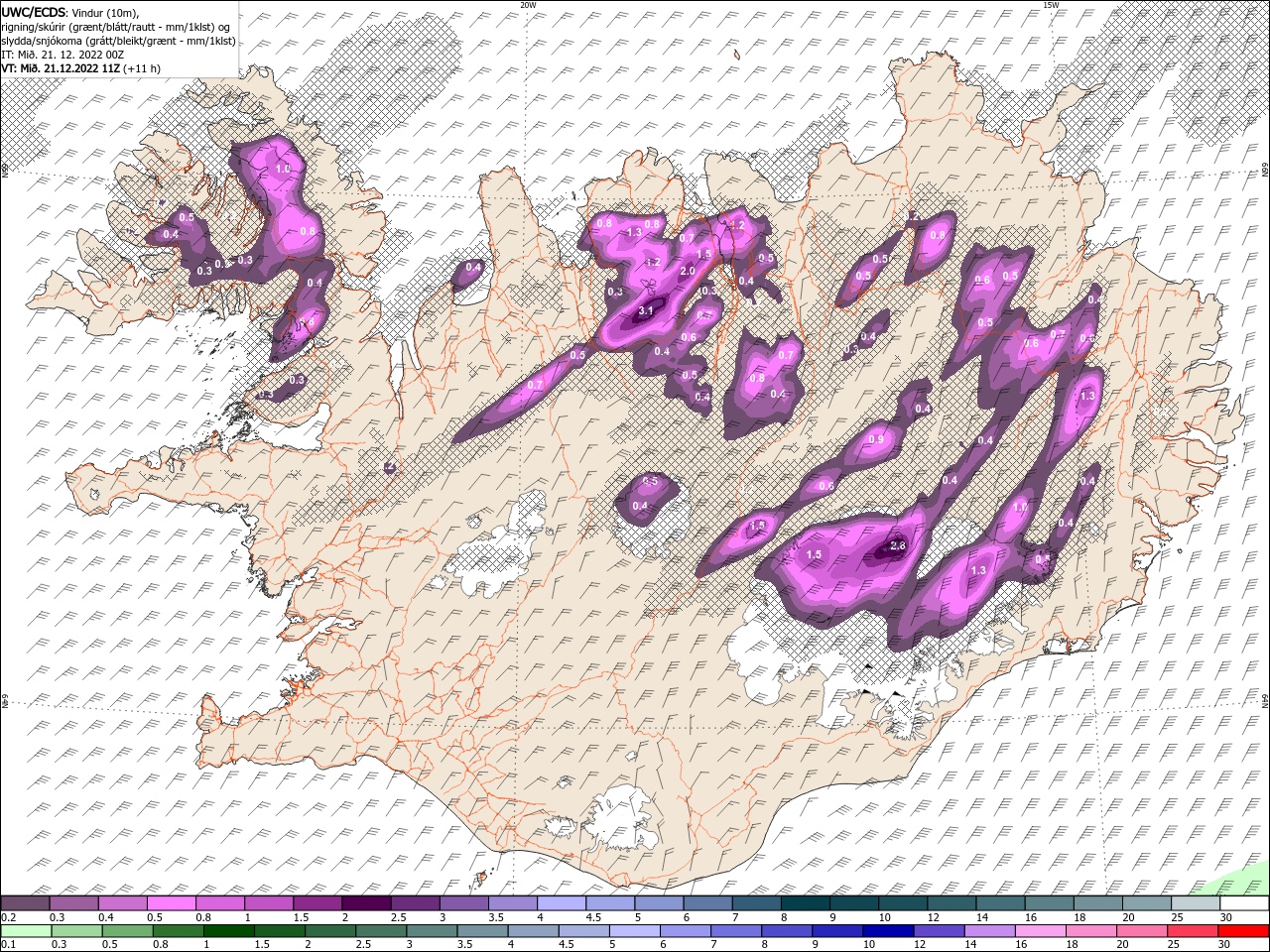Click the dark plum 0.2–0.3 legend swatch
Screen dimensions: 1270x952
pyautogui.click(x=26, y=902)
